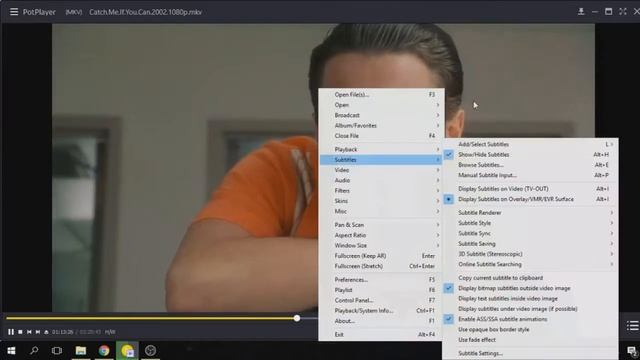Expand the Broadcast submenu
This screenshot has height=360, width=640.
coord(381,116)
